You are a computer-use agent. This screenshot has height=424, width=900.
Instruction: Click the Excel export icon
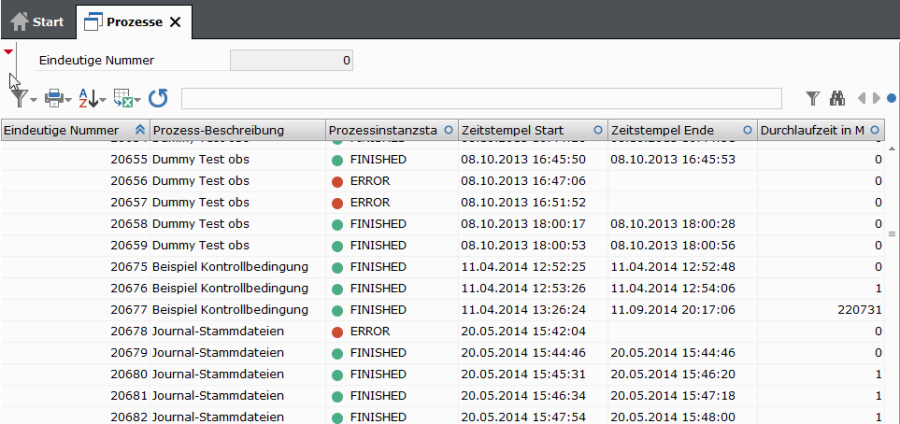tap(123, 99)
